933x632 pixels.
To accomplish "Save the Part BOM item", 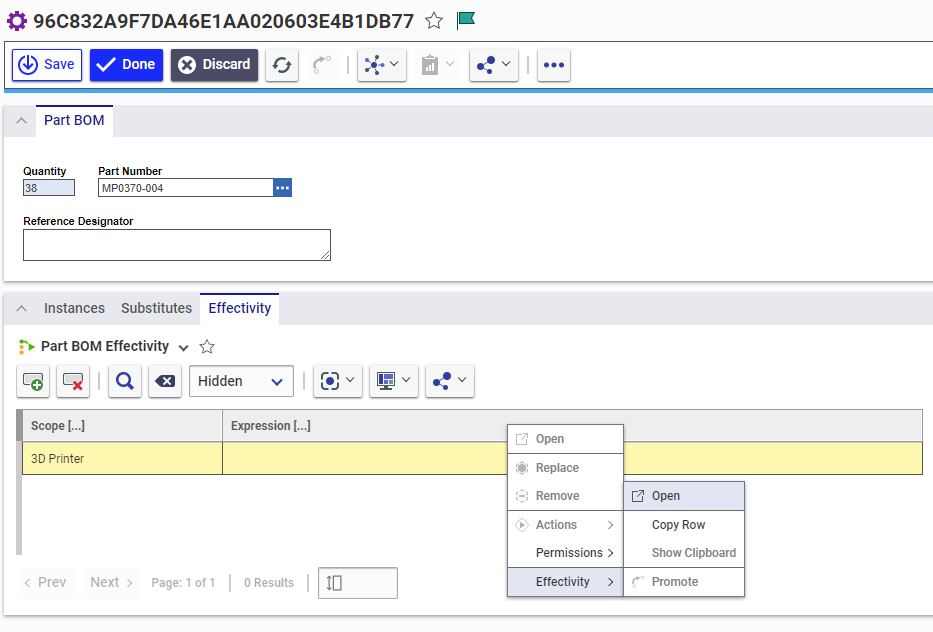I will click(x=47, y=65).
